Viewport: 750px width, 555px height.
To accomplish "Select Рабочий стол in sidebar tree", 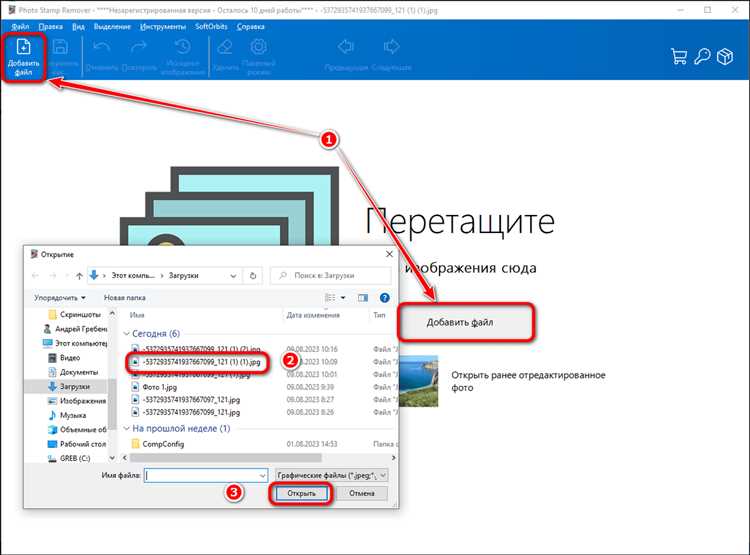I will coord(77,444).
